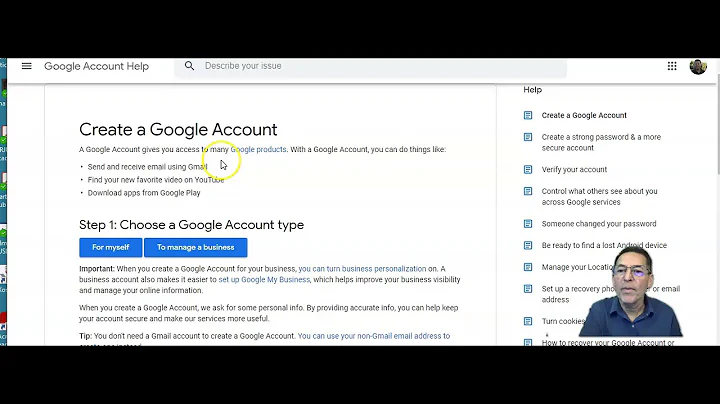Open Turn cookies sidebar article
720x404 pixels.
click(563, 321)
